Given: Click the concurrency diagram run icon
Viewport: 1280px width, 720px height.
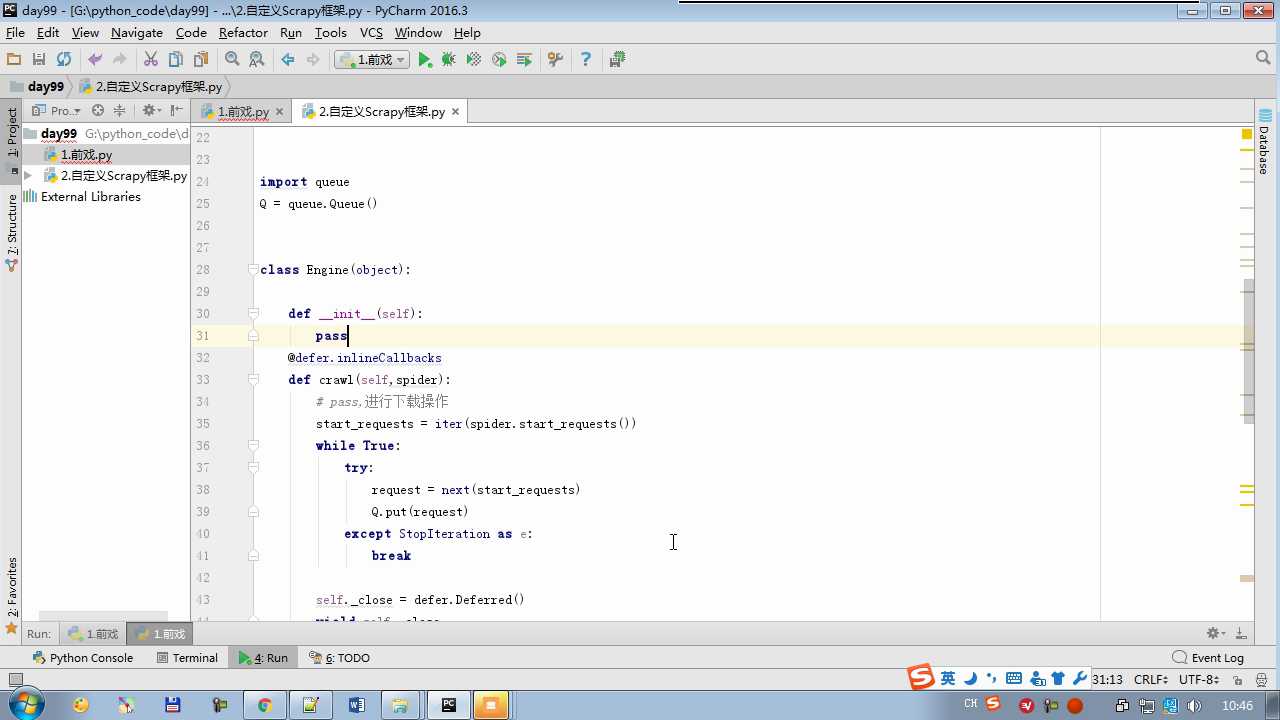Looking at the screenshot, I should click(x=524, y=60).
